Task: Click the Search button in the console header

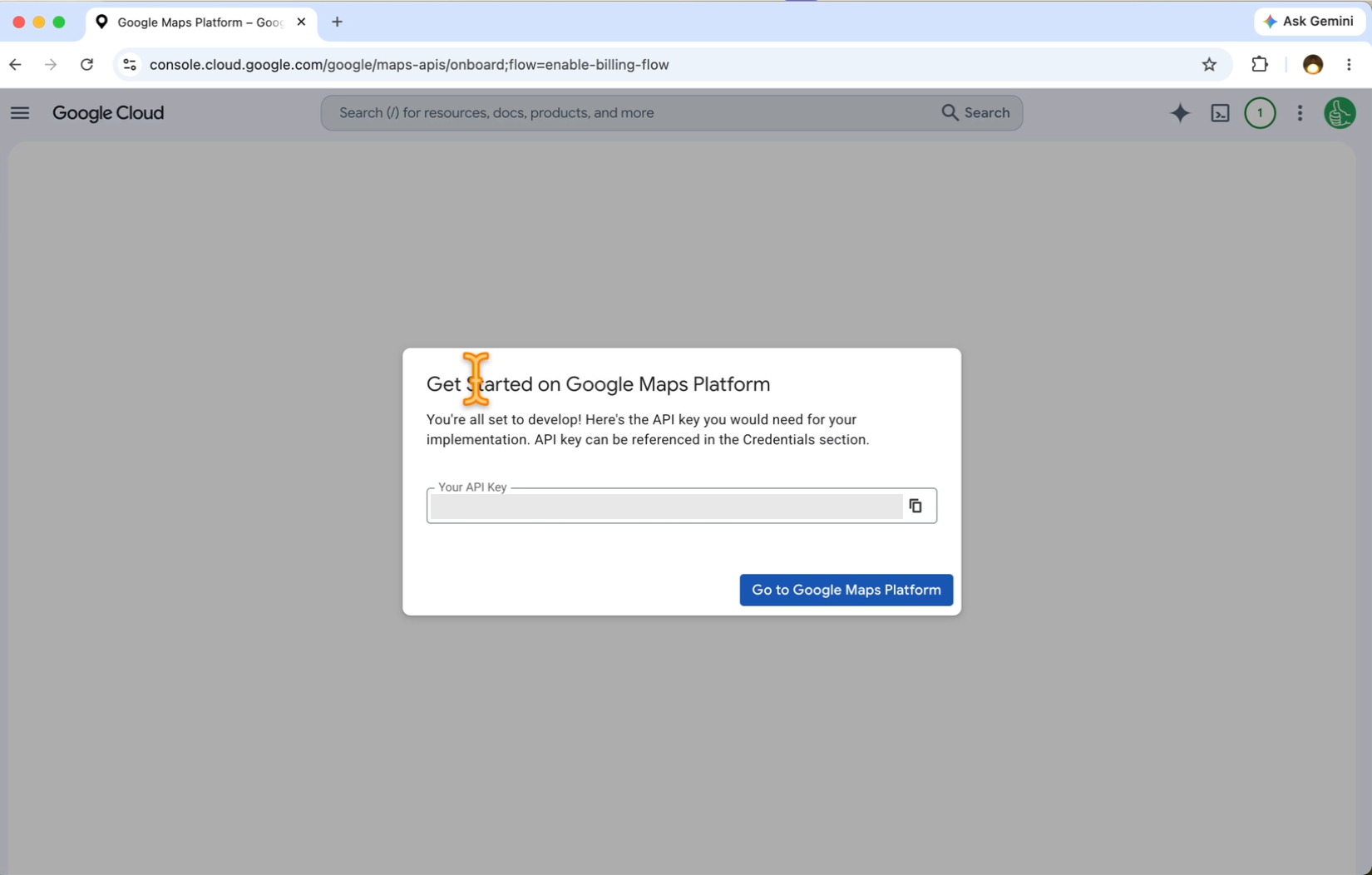Action: (976, 113)
